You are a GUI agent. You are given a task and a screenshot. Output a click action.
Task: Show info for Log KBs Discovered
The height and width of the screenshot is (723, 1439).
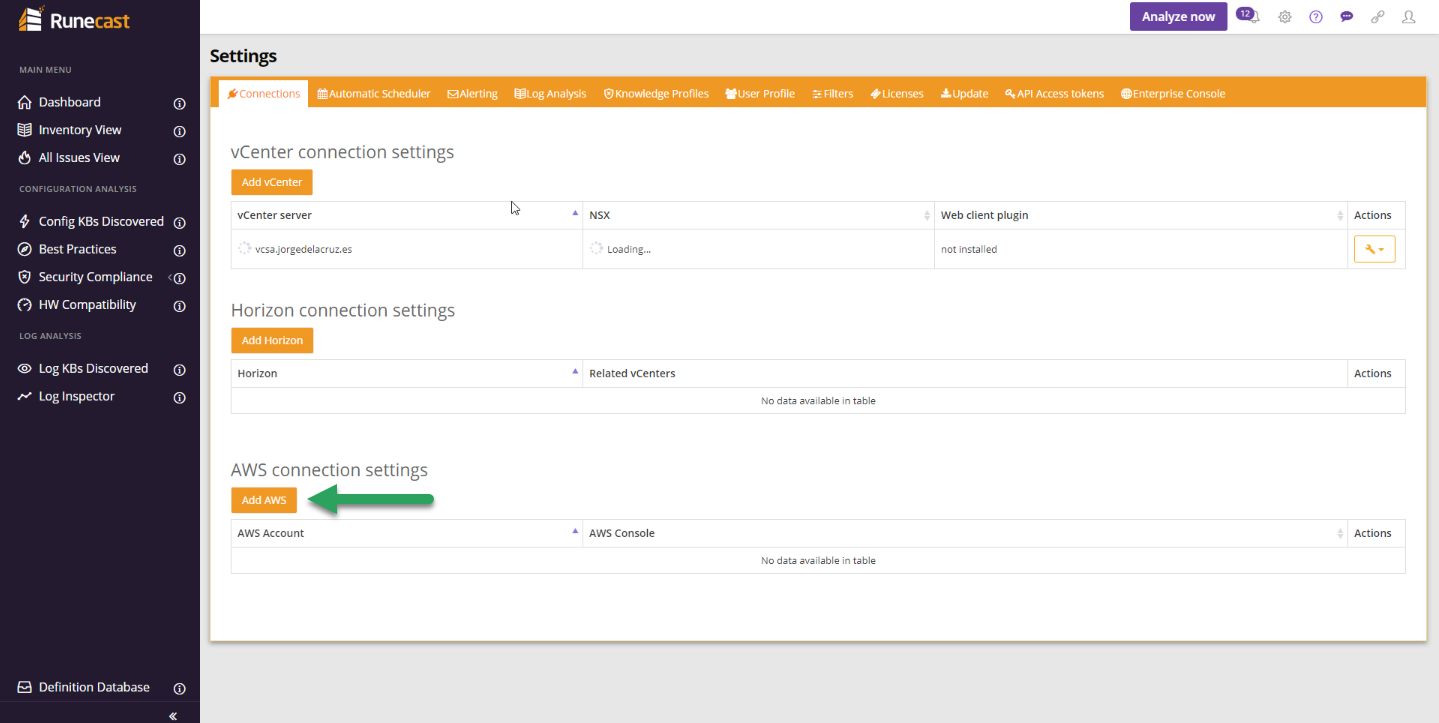(180, 370)
